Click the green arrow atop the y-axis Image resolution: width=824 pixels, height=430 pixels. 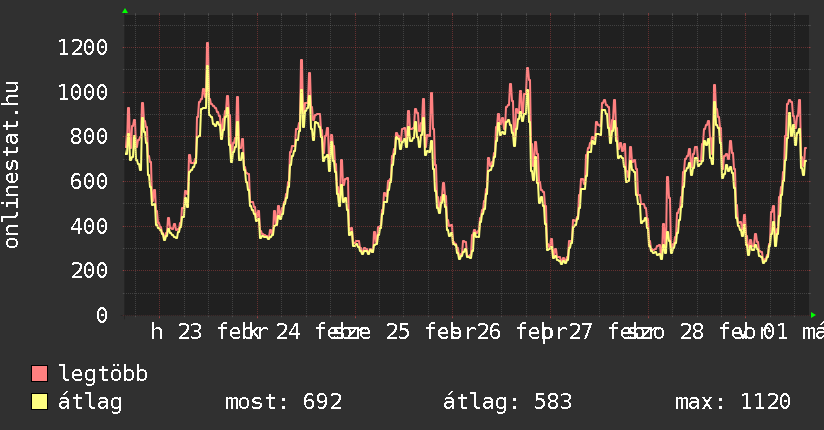tap(125, 11)
